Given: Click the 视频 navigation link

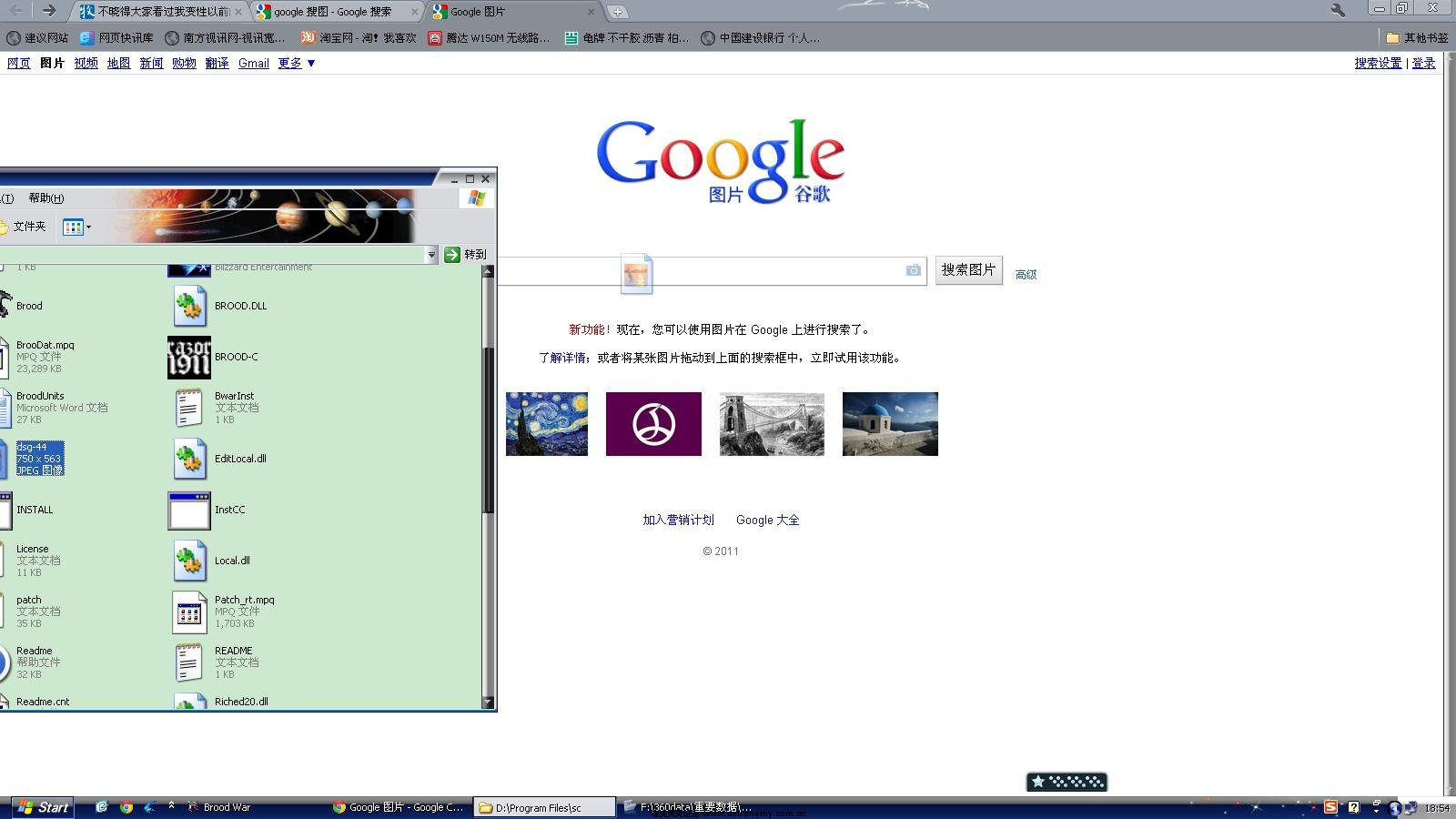Looking at the screenshot, I should pyautogui.click(x=86, y=64).
